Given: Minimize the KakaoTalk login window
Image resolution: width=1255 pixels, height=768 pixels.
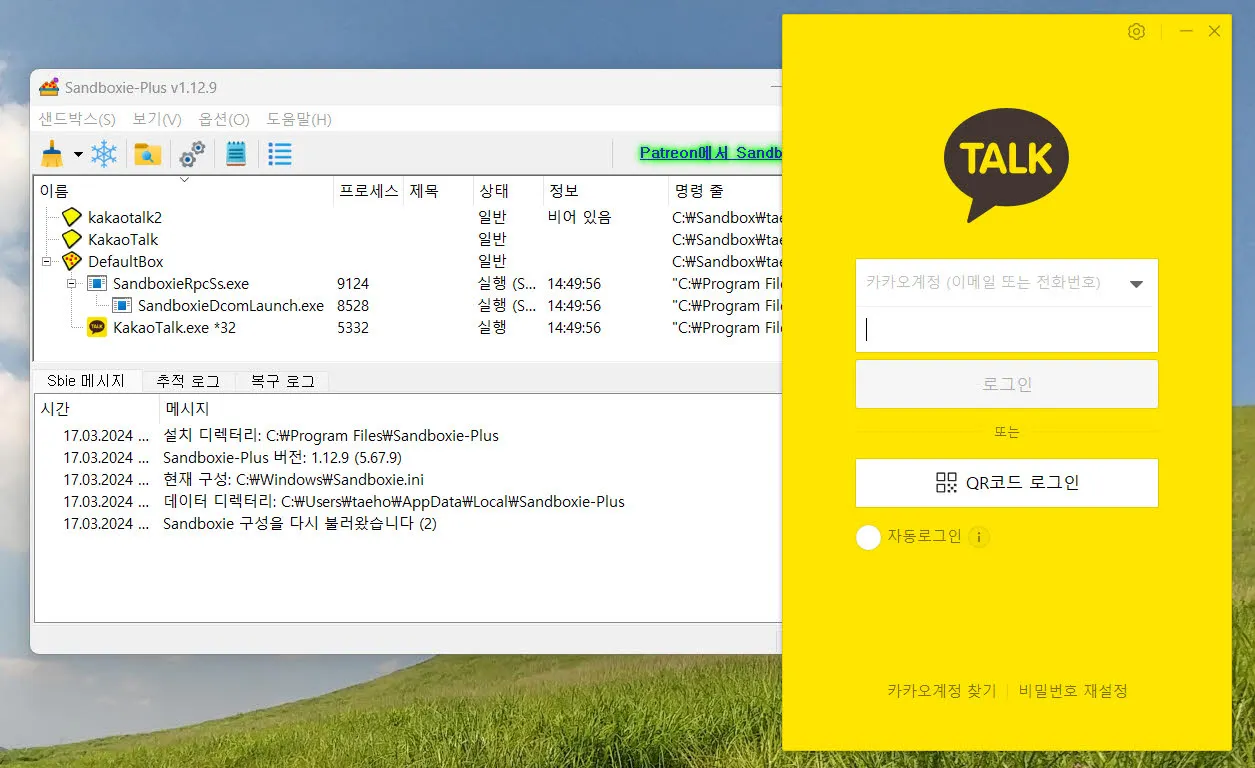Looking at the screenshot, I should pos(1186,31).
